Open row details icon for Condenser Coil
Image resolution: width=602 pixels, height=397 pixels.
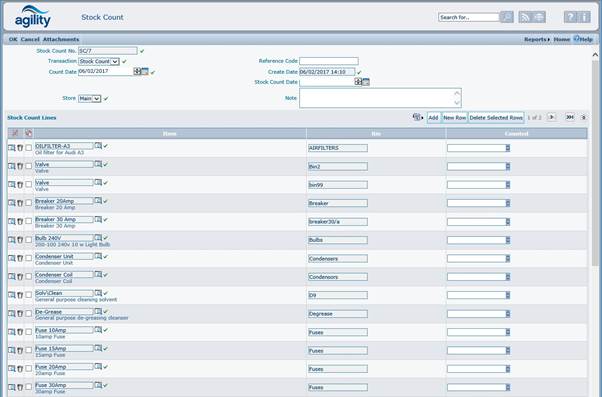click(12, 276)
